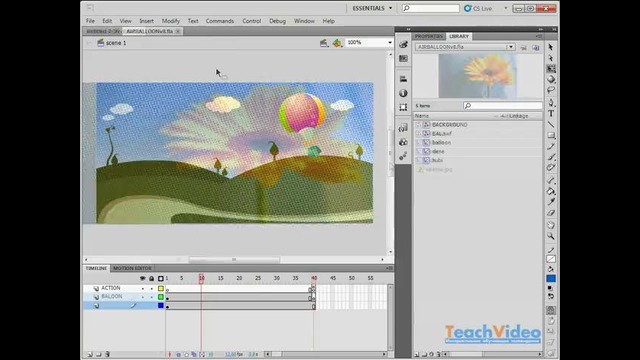Screen dimensions: 640x360
Task: Activate the Hand tool
Action: click(551, 225)
